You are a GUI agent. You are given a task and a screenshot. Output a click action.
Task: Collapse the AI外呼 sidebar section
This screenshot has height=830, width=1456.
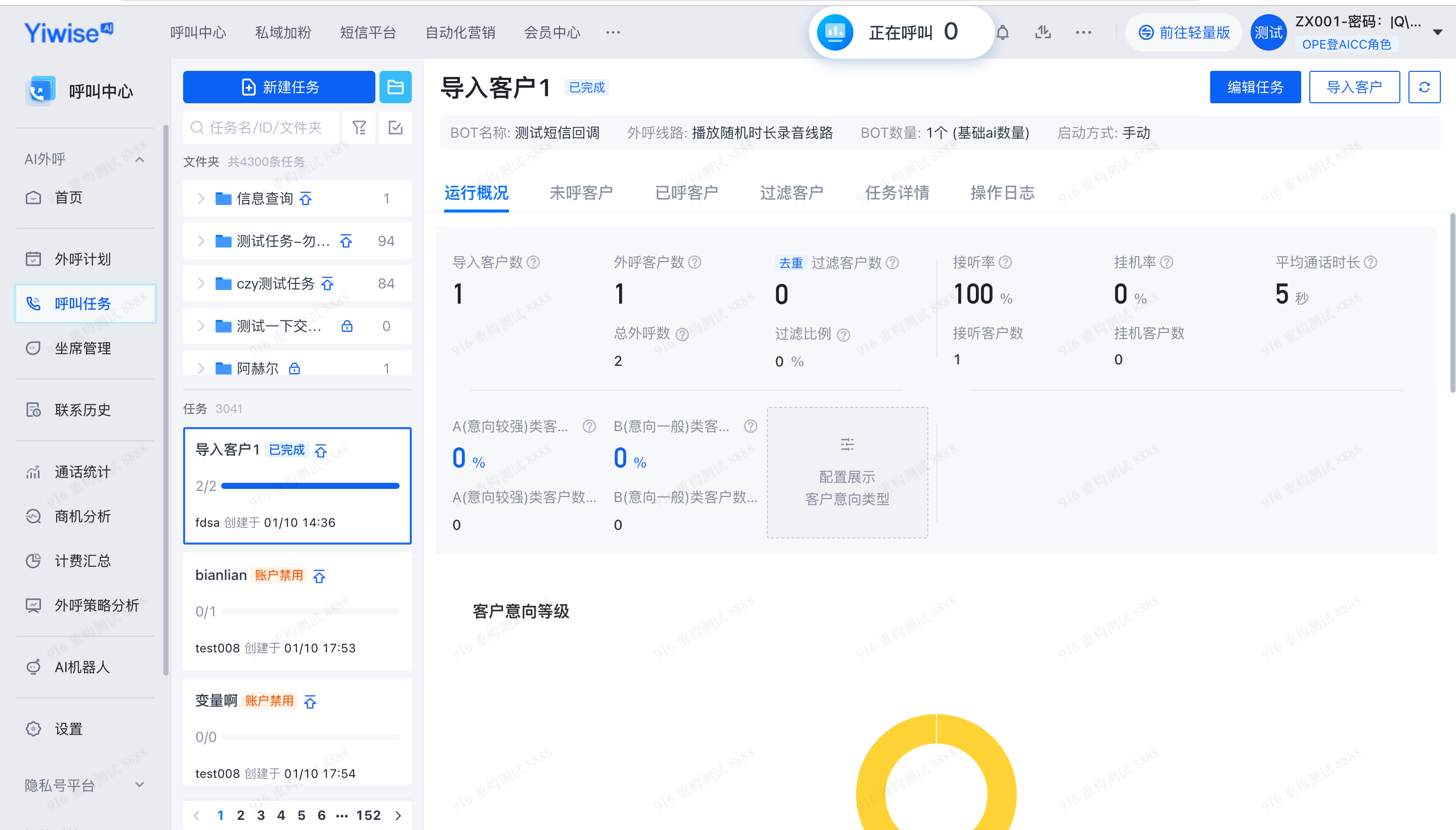click(x=140, y=159)
